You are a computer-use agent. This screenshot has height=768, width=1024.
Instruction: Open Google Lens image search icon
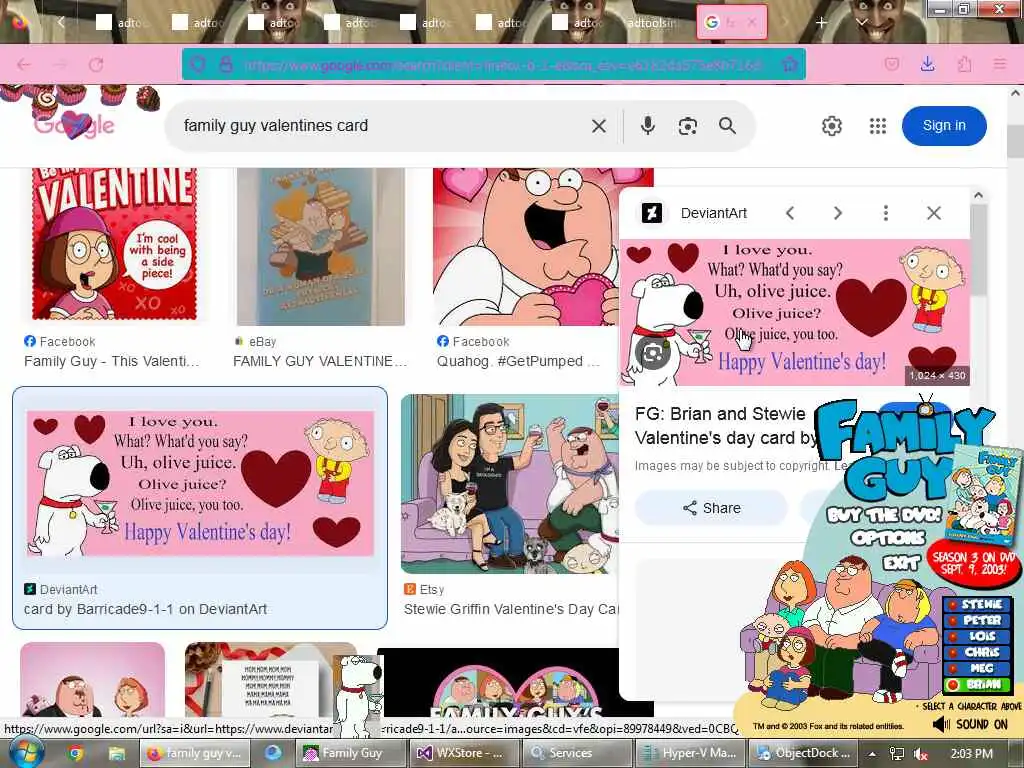click(x=687, y=126)
